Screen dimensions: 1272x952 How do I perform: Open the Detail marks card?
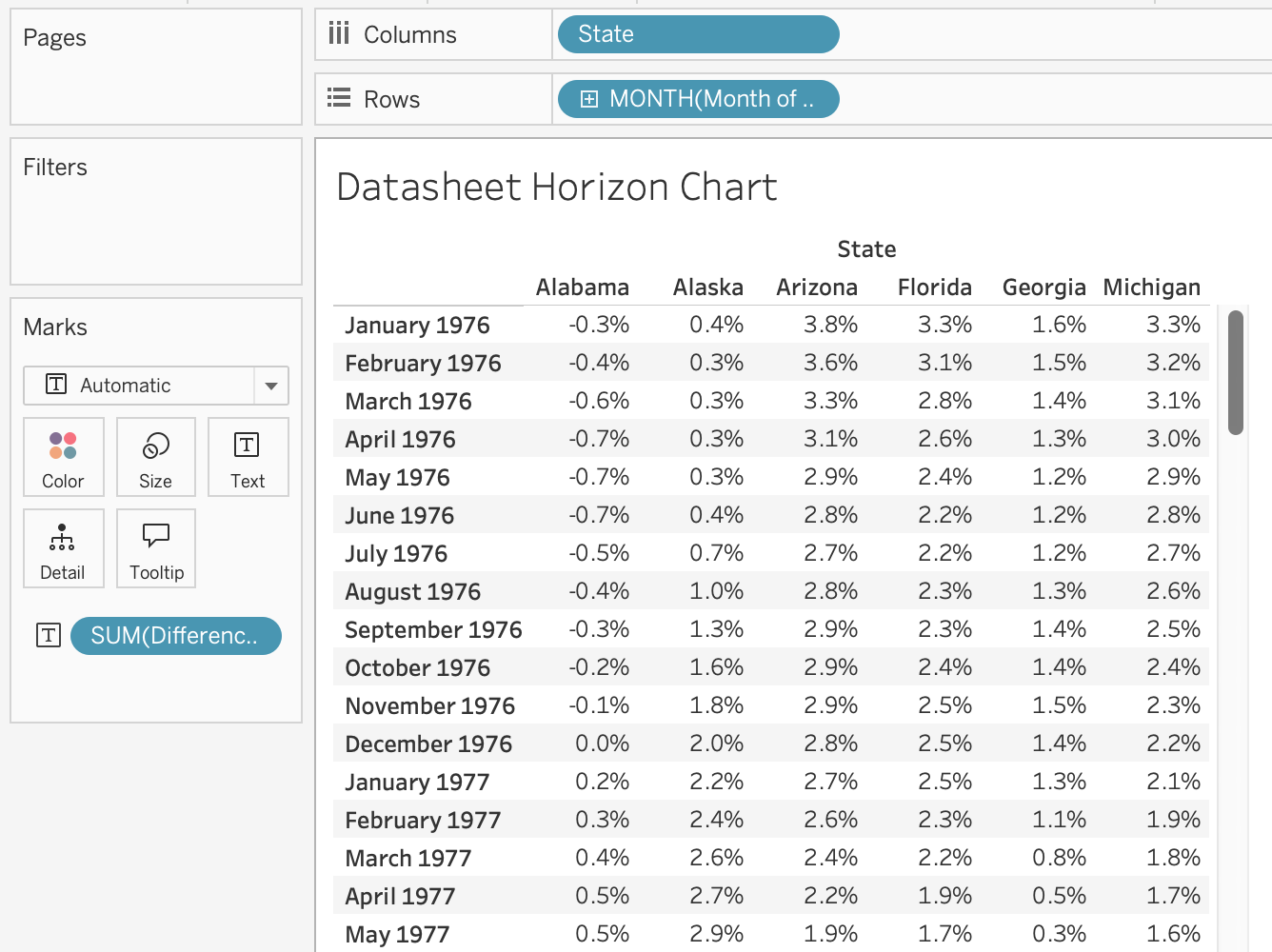pyautogui.click(x=63, y=548)
